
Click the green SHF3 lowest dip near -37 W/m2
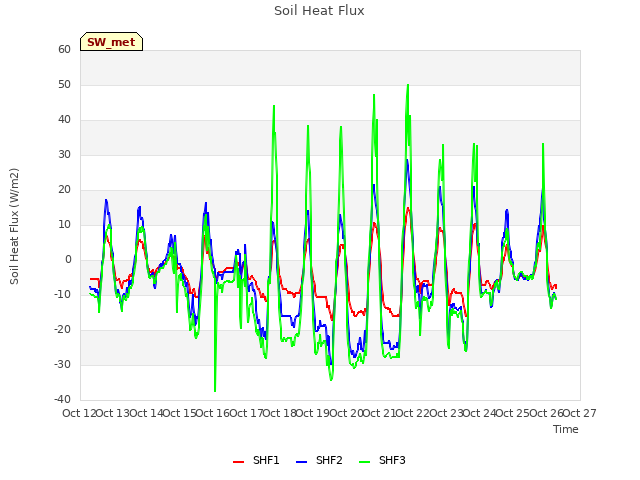coord(215,391)
